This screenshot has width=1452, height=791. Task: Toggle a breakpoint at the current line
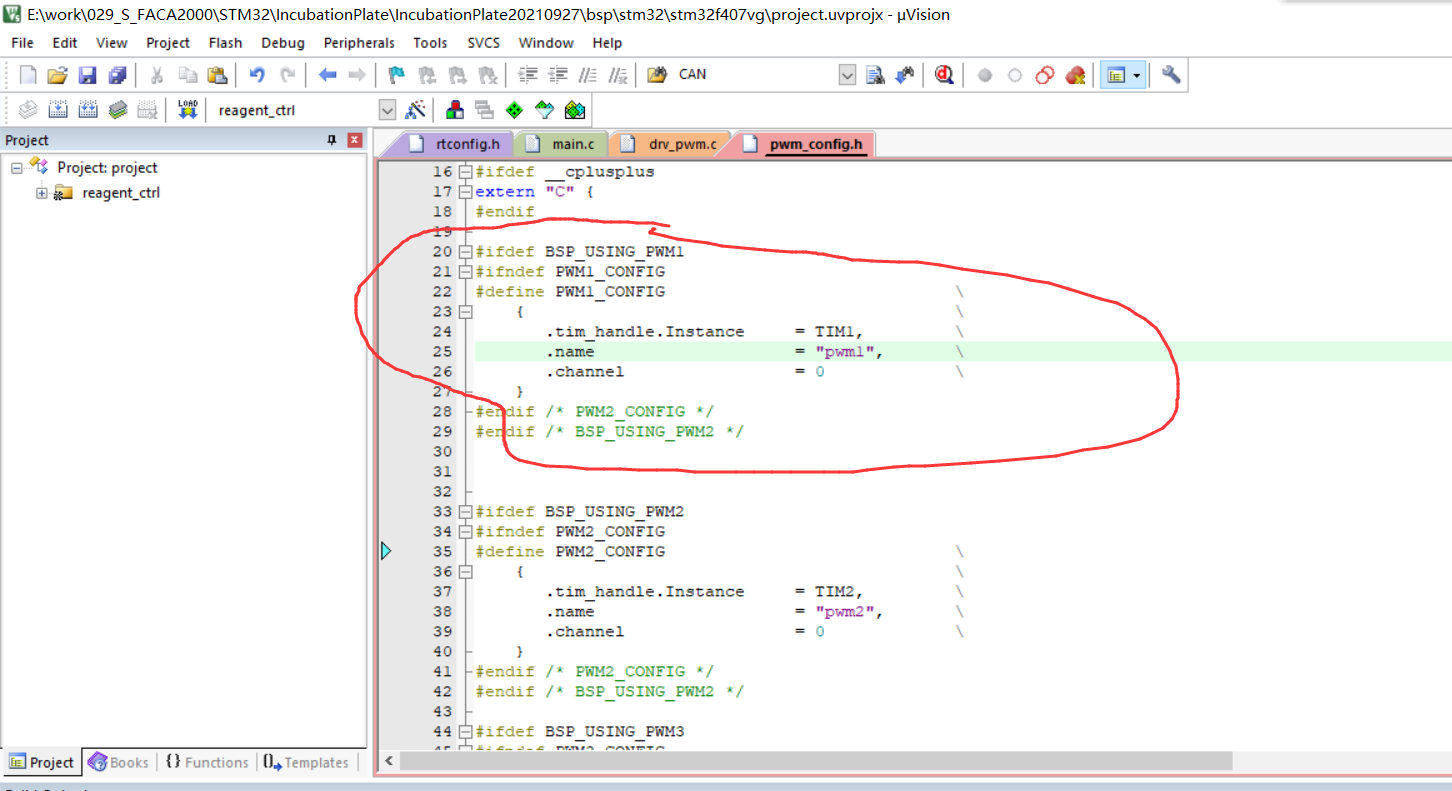pos(985,74)
